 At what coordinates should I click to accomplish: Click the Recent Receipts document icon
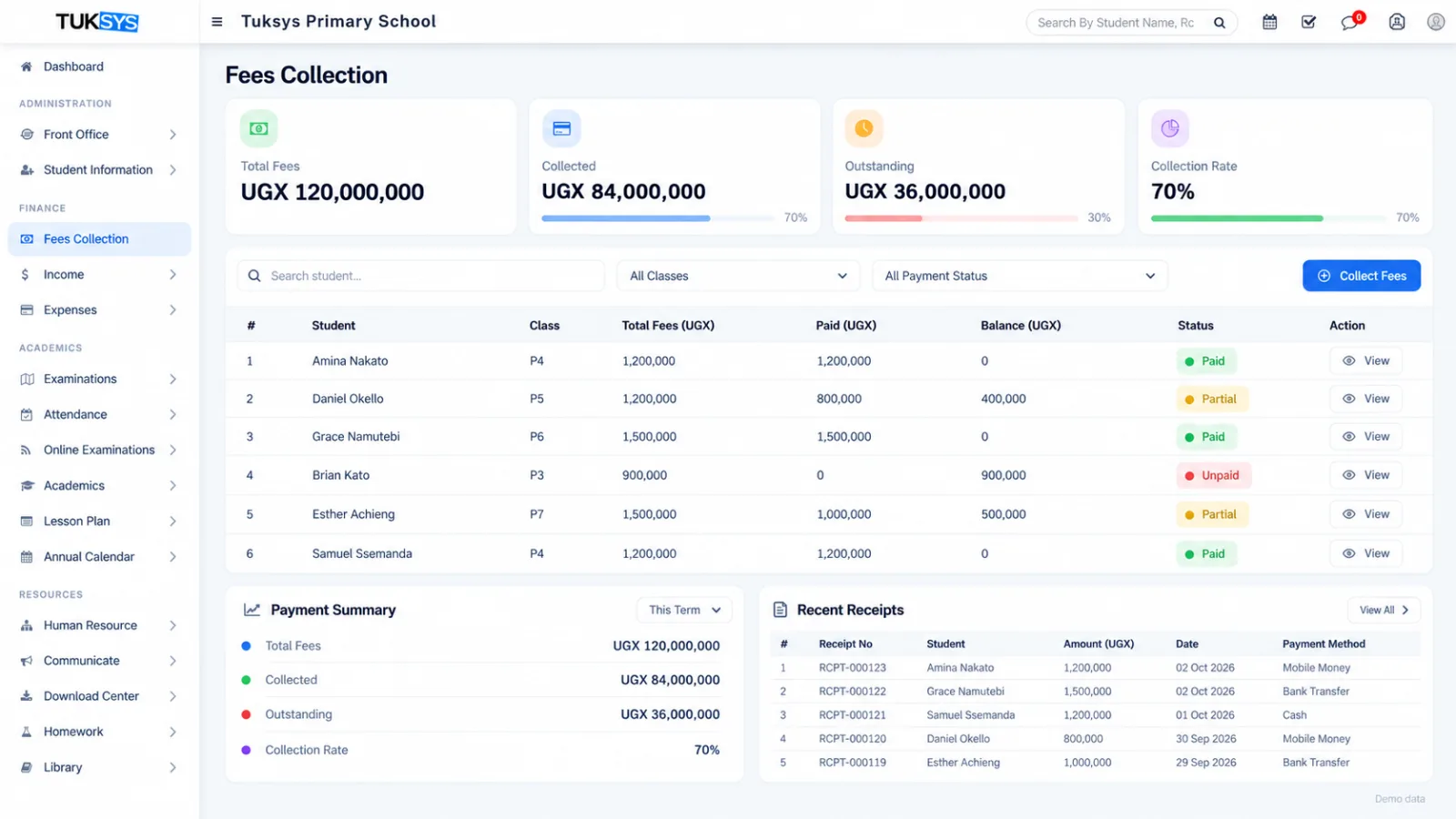coord(780,610)
